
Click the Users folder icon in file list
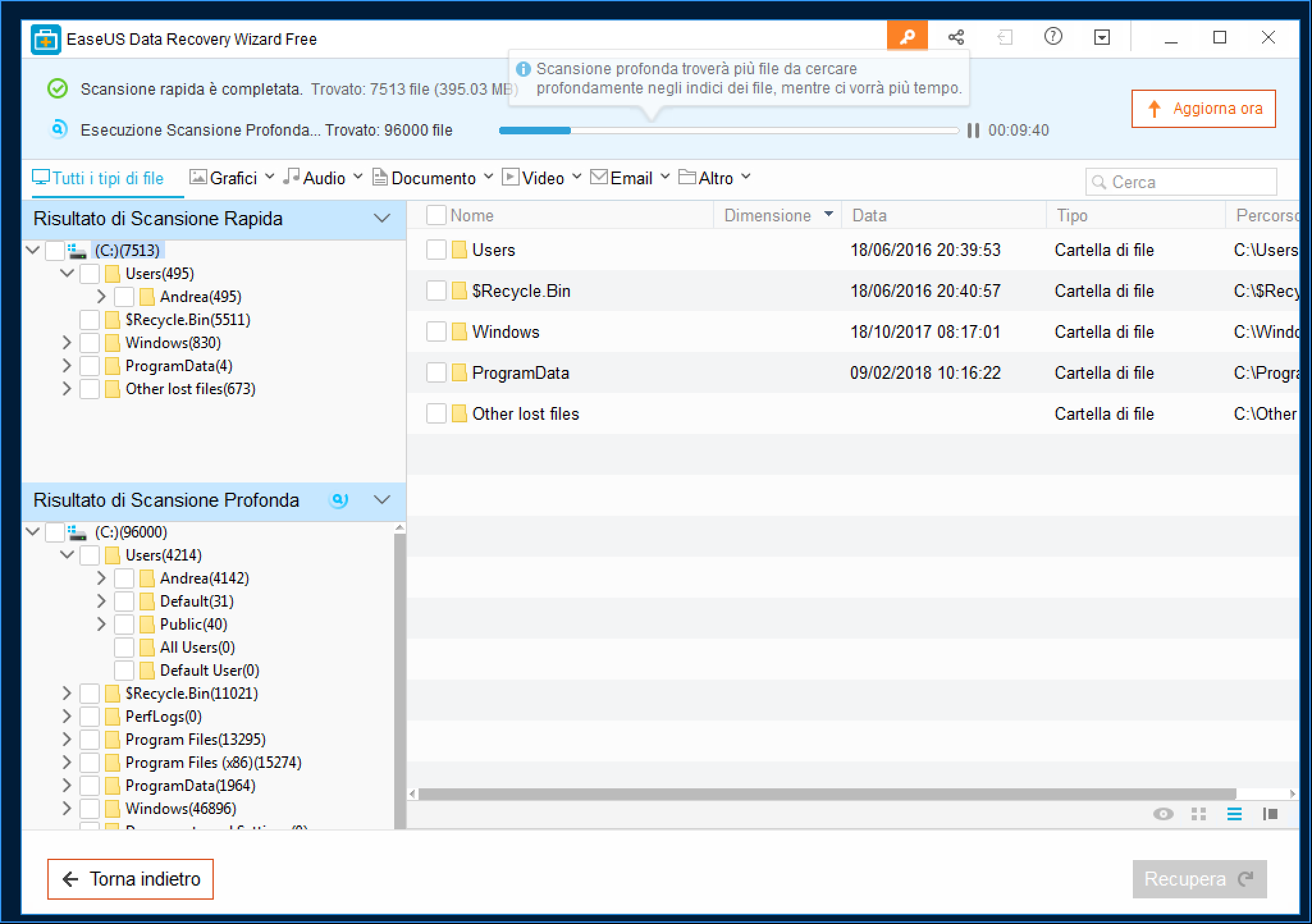(459, 250)
